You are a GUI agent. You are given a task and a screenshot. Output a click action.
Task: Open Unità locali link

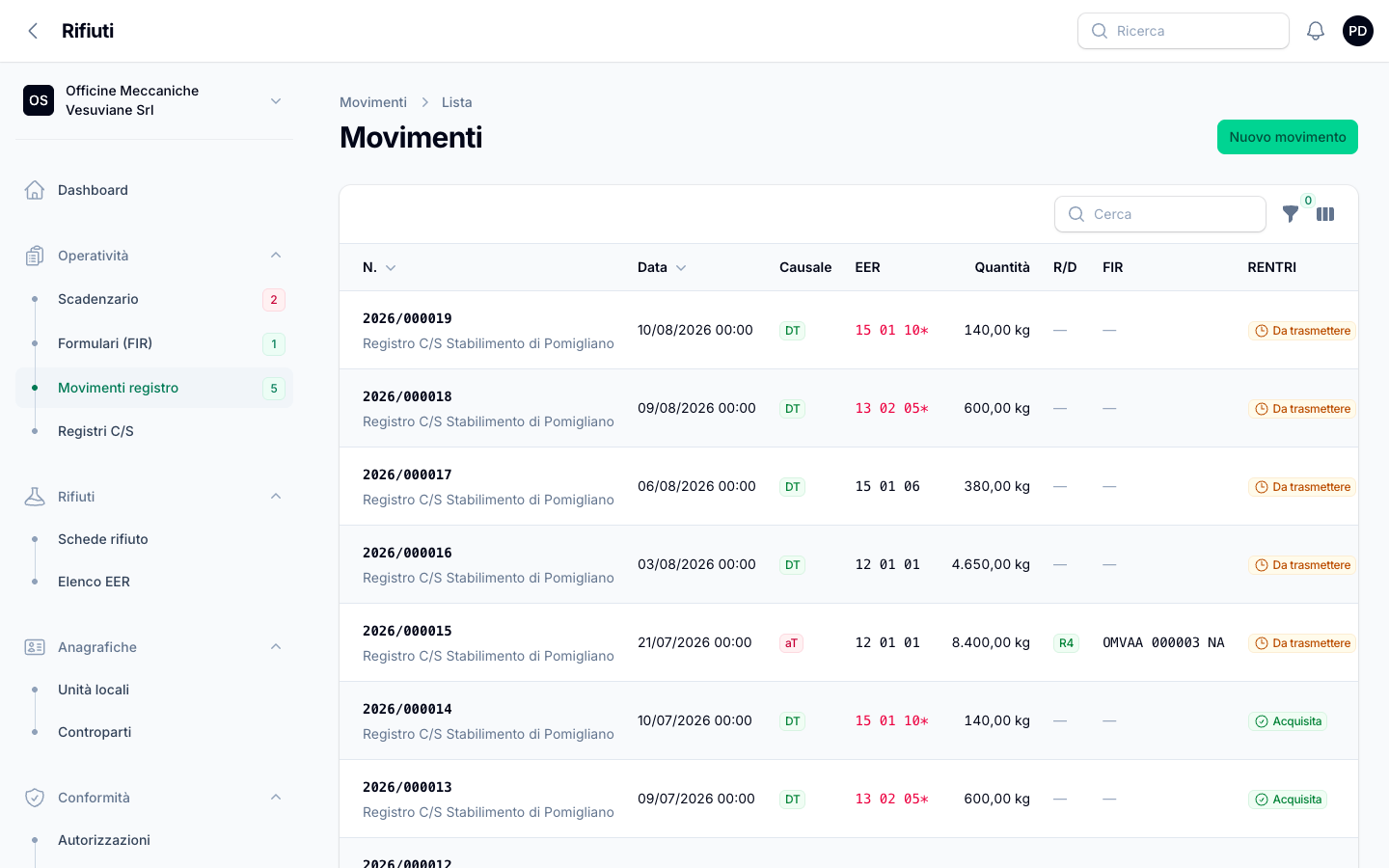coord(154,690)
